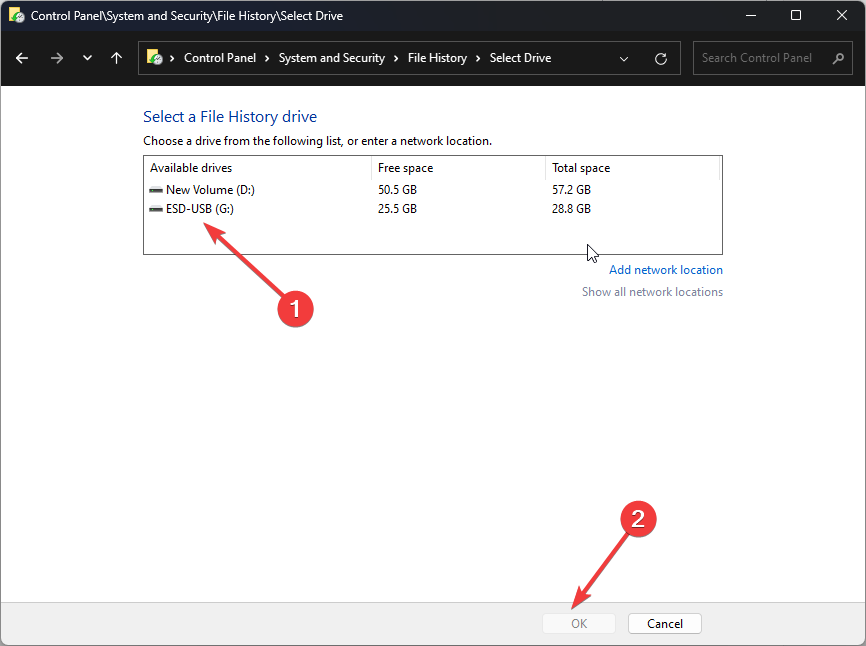The height and width of the screenshot is (646, 866).
Task: Click the File History address bar icon
Action: pos(155,58)
